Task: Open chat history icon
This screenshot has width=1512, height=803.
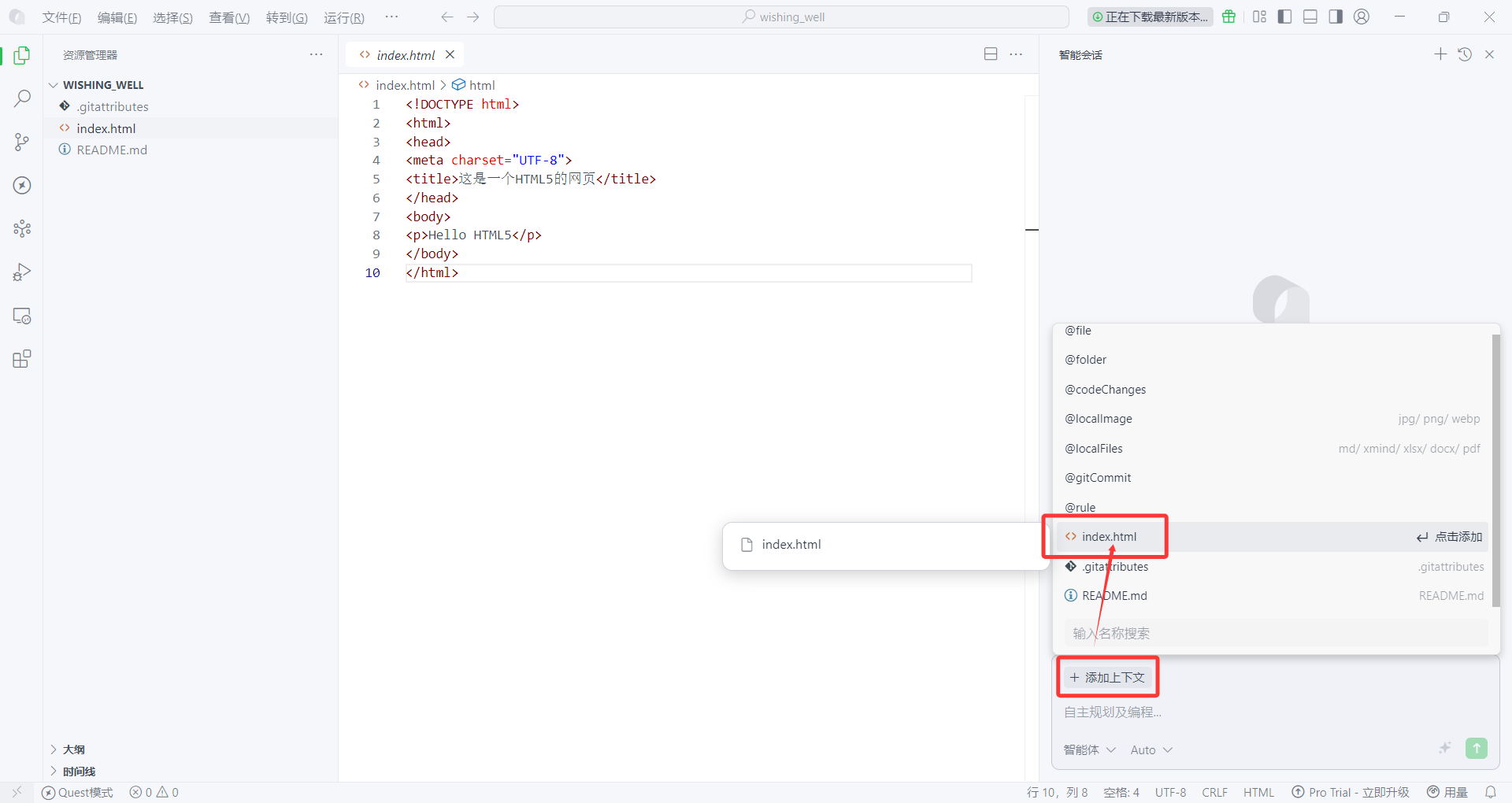Action: pyautogui.click(x=1465, y=54)
